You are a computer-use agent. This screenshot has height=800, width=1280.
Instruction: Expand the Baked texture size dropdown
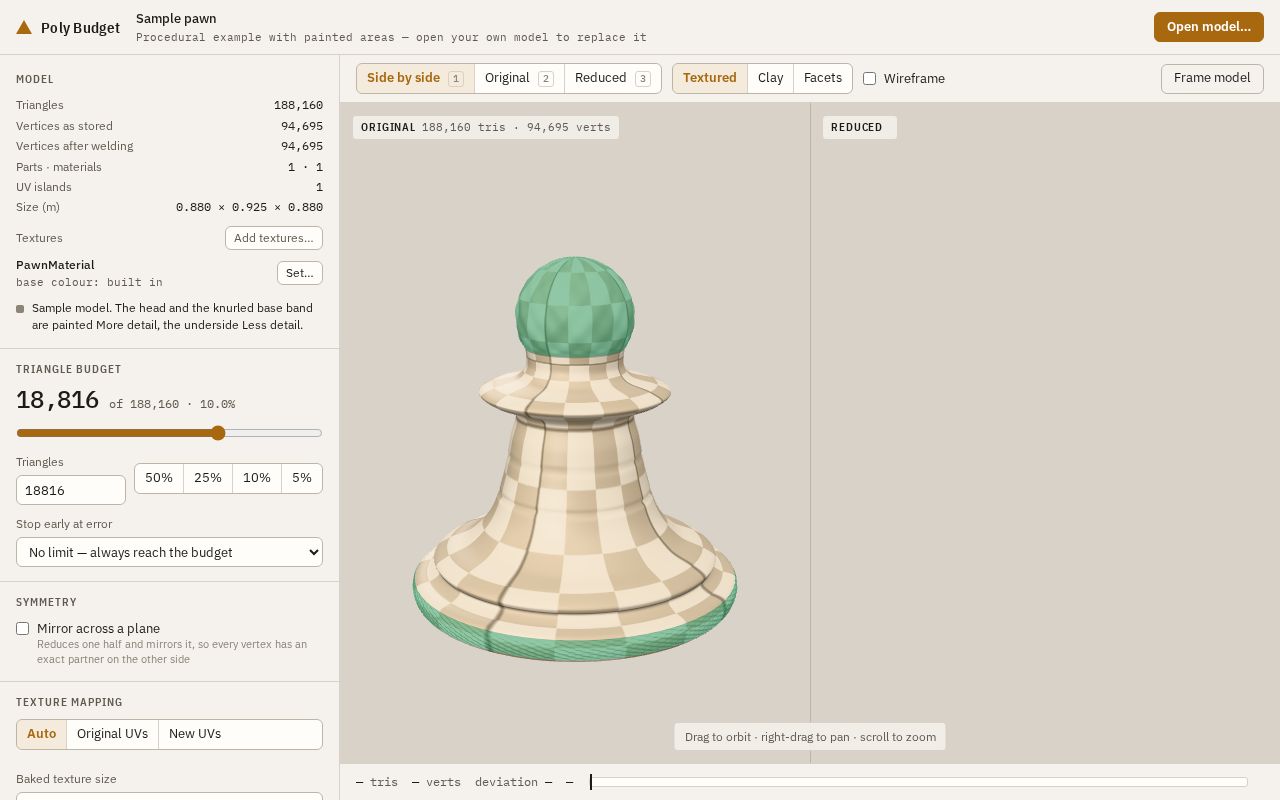(x=169, y=796)
